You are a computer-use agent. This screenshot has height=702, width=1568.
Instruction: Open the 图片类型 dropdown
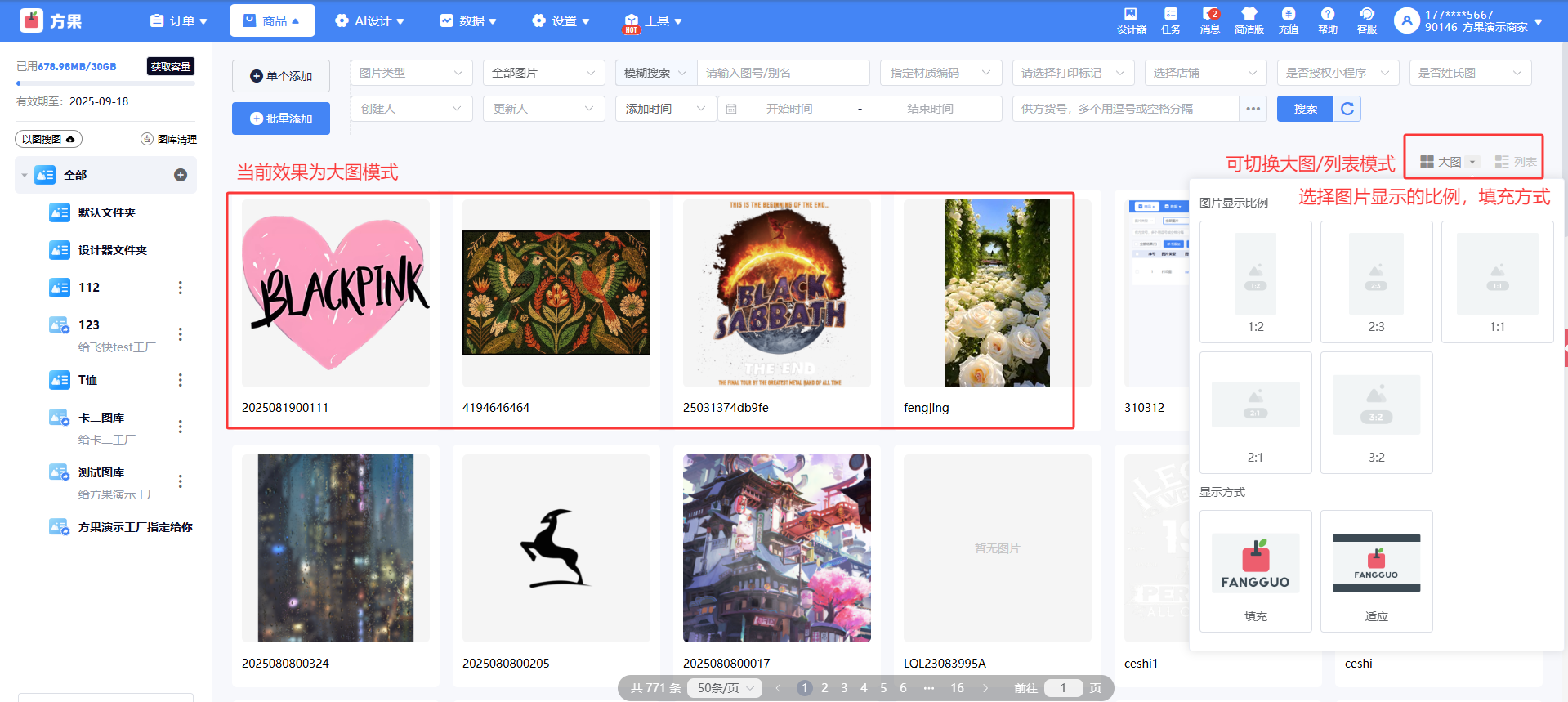point(412,73)
